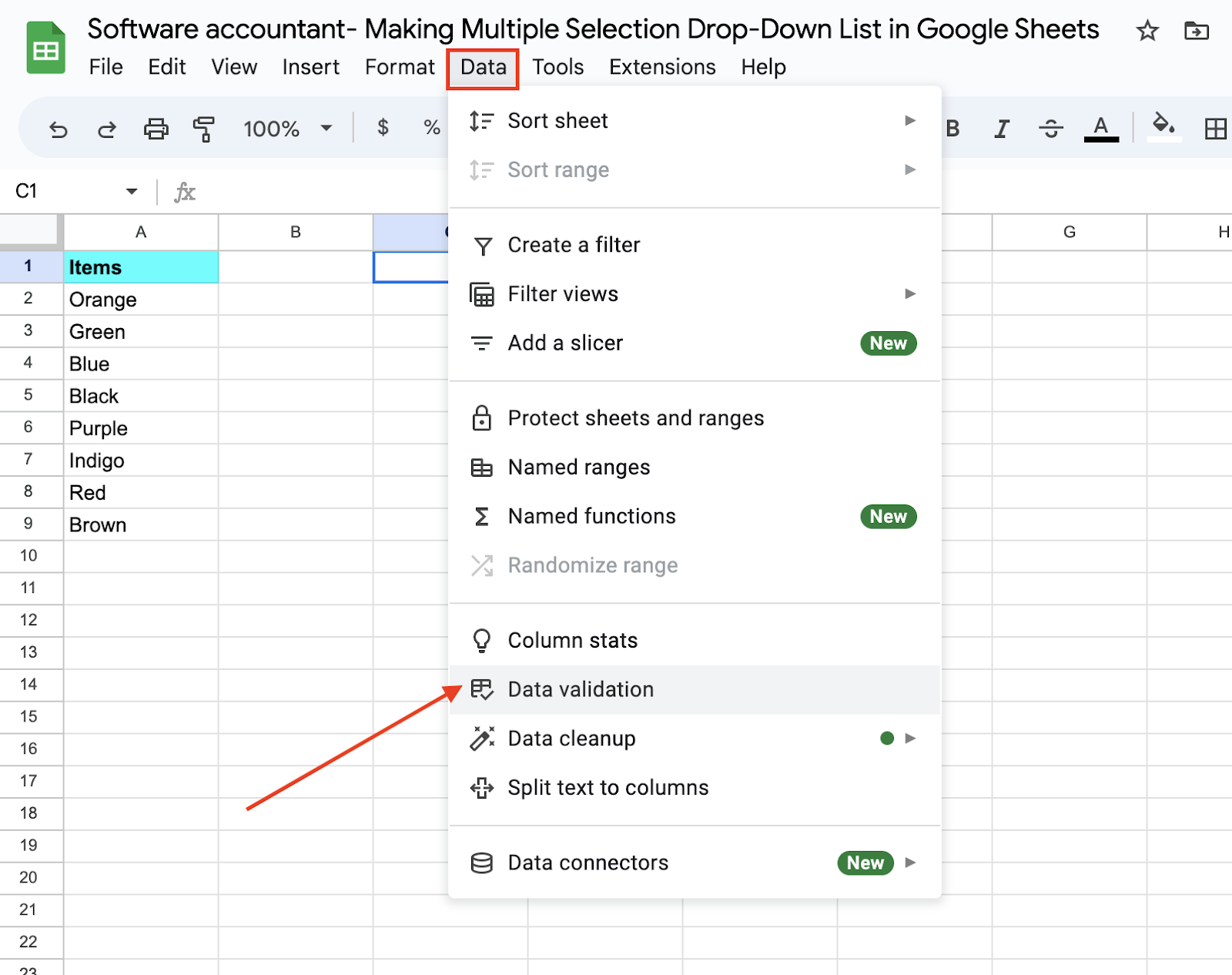Select the Brown cell
1232x975 pixels.
[x=141, y=524]
